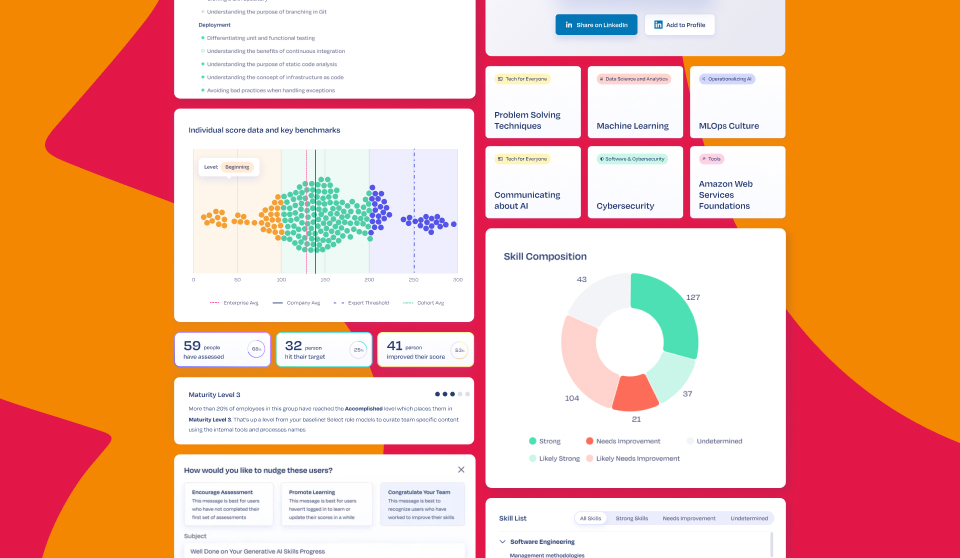Select the Strong Skills tab
Viewport: 960px width, 558px height.
(631, 518)
